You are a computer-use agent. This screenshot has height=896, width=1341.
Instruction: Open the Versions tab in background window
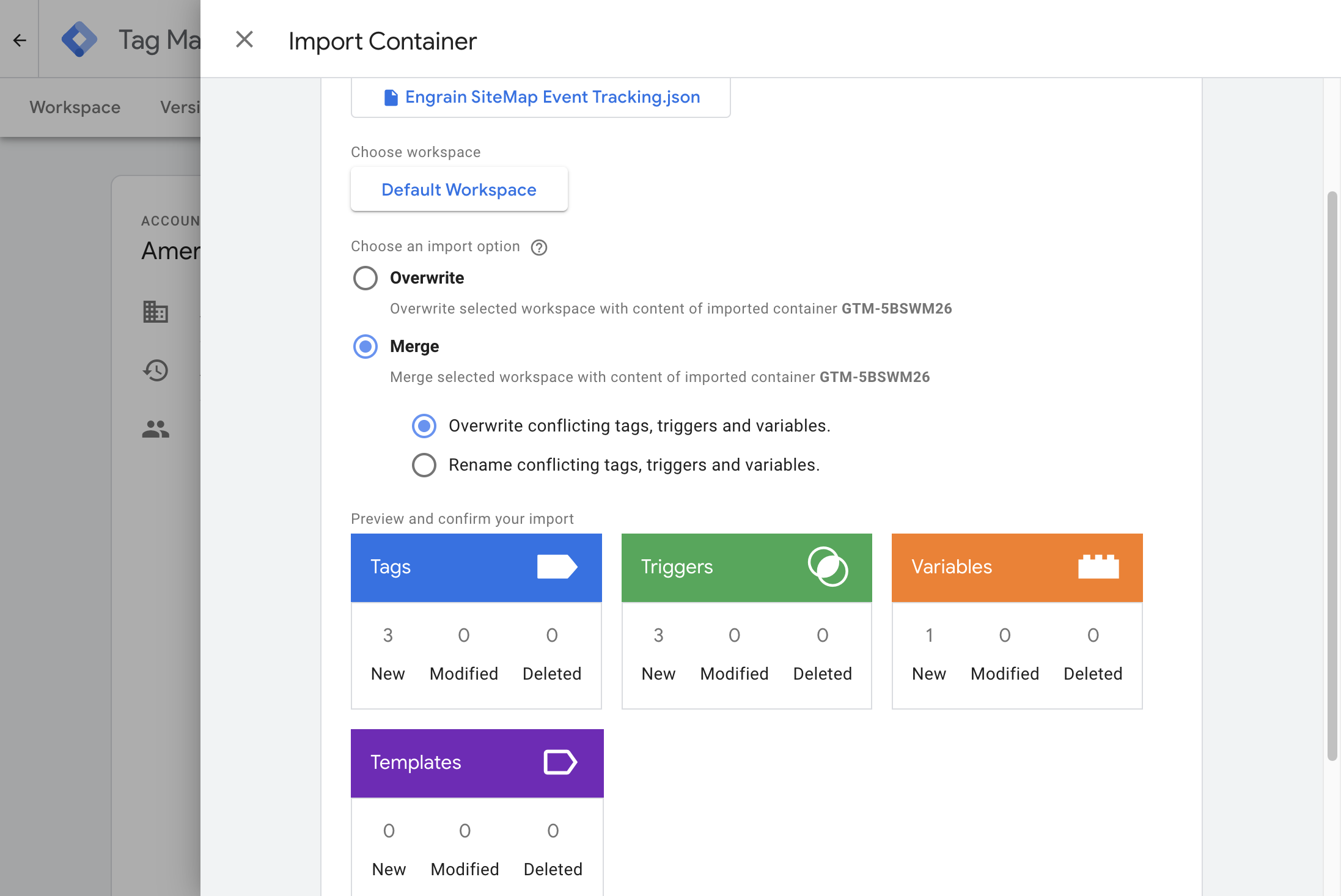coord(180,107)
